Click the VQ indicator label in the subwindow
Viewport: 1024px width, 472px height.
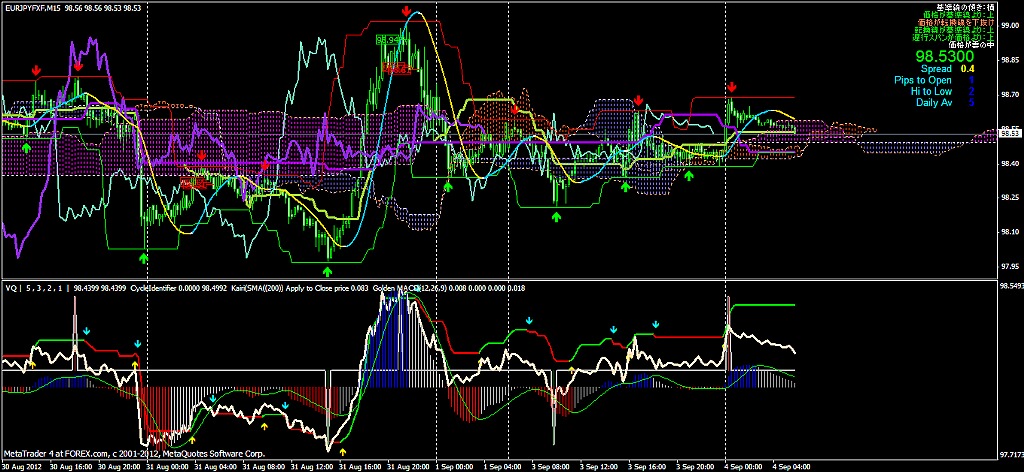(12, 288)
